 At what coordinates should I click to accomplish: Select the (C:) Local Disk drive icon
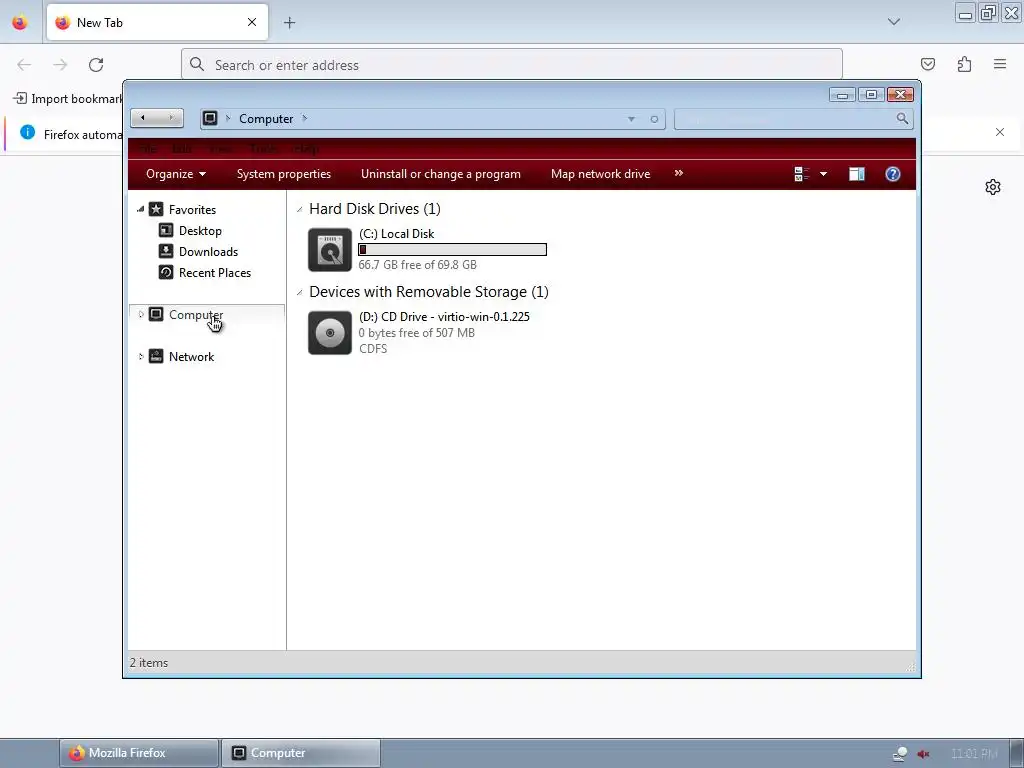(330, 249)
